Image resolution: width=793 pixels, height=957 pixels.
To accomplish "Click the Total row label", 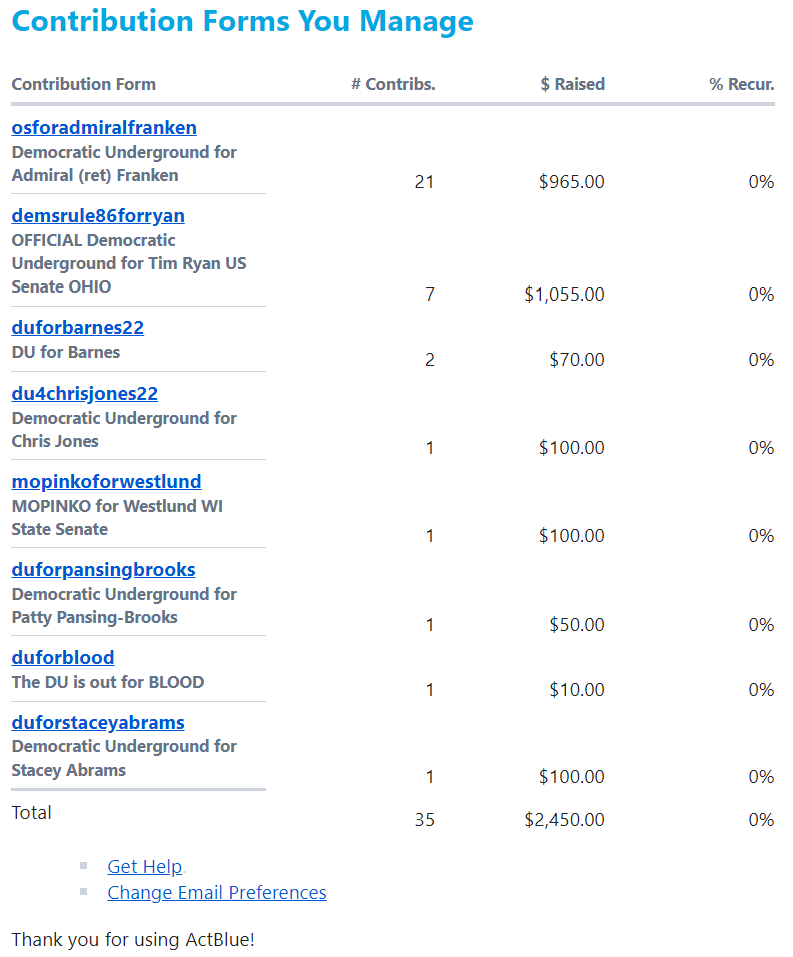I will click(32, 813).
